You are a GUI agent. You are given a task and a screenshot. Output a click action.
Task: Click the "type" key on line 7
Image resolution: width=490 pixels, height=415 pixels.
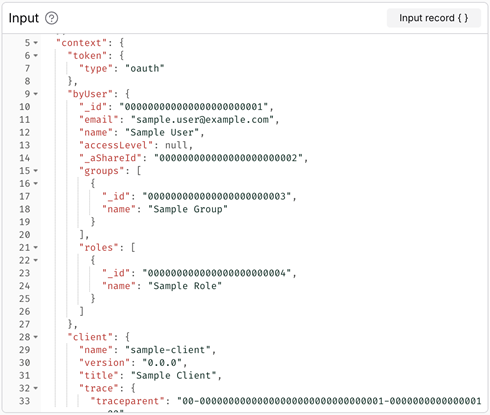coord(96,68)
